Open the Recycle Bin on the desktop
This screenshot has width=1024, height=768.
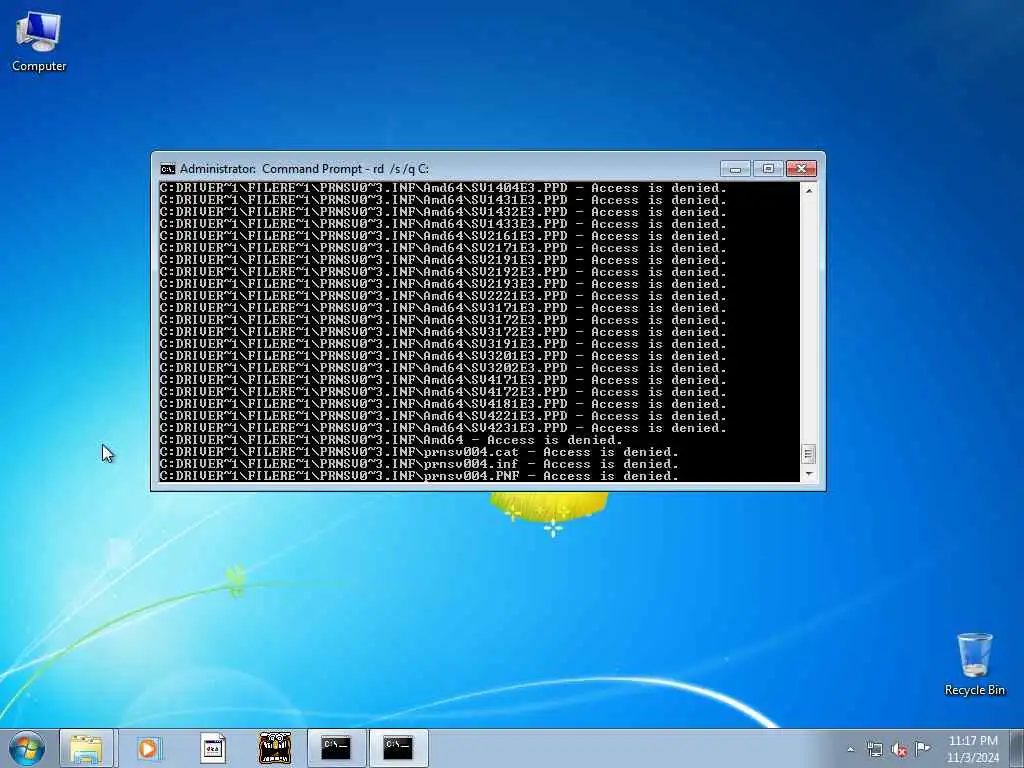click(x=974, y=664)
